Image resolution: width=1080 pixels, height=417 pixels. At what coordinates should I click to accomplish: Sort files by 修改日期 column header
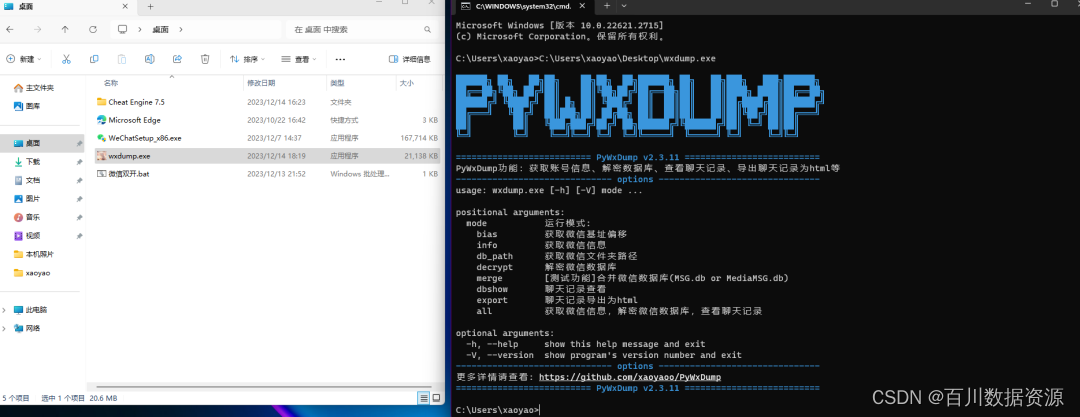coord(261,83)
